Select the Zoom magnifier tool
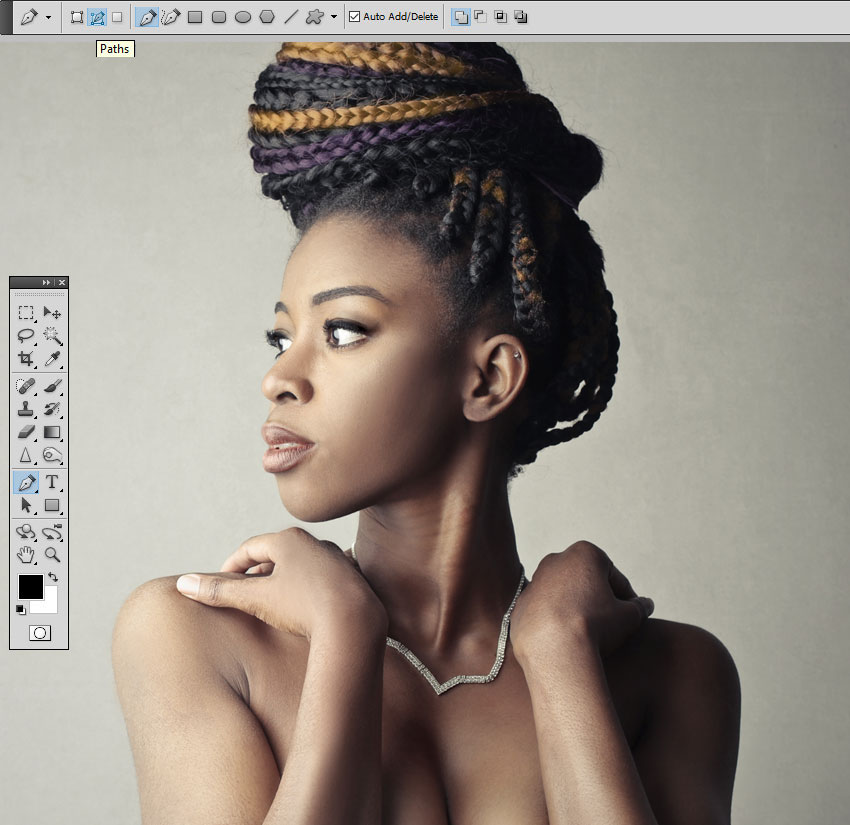The height and width of the screenshot is (825, 850). [52, 555]
